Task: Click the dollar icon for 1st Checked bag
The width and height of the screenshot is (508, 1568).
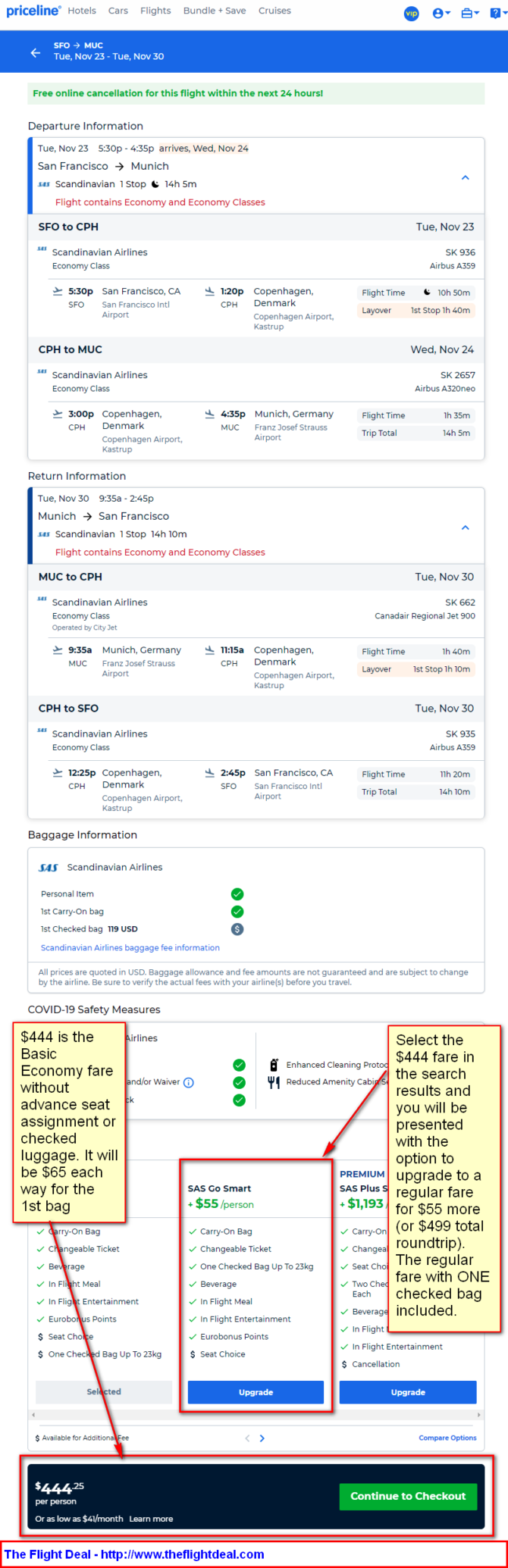Action: (237, 929)
